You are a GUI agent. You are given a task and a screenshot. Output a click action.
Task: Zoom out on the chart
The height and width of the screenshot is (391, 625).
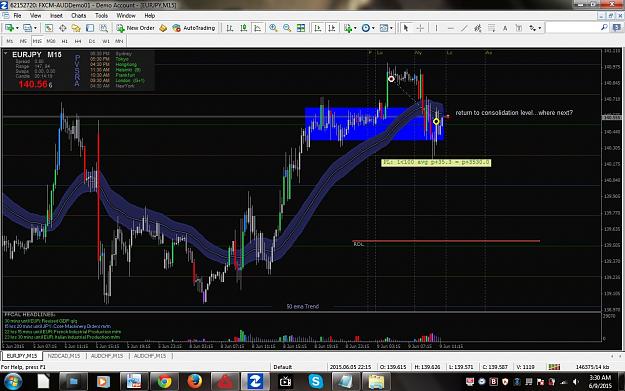(x=287, y=28)
